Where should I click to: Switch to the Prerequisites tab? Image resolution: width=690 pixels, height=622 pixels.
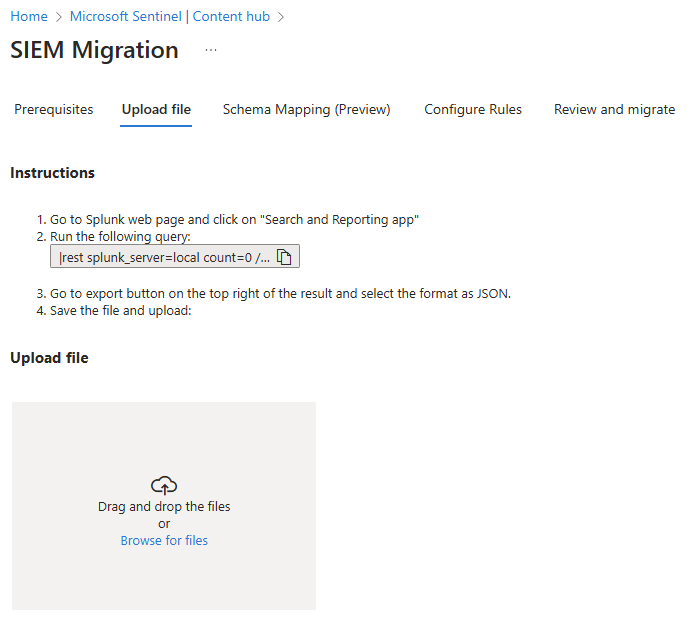[54, 109]
